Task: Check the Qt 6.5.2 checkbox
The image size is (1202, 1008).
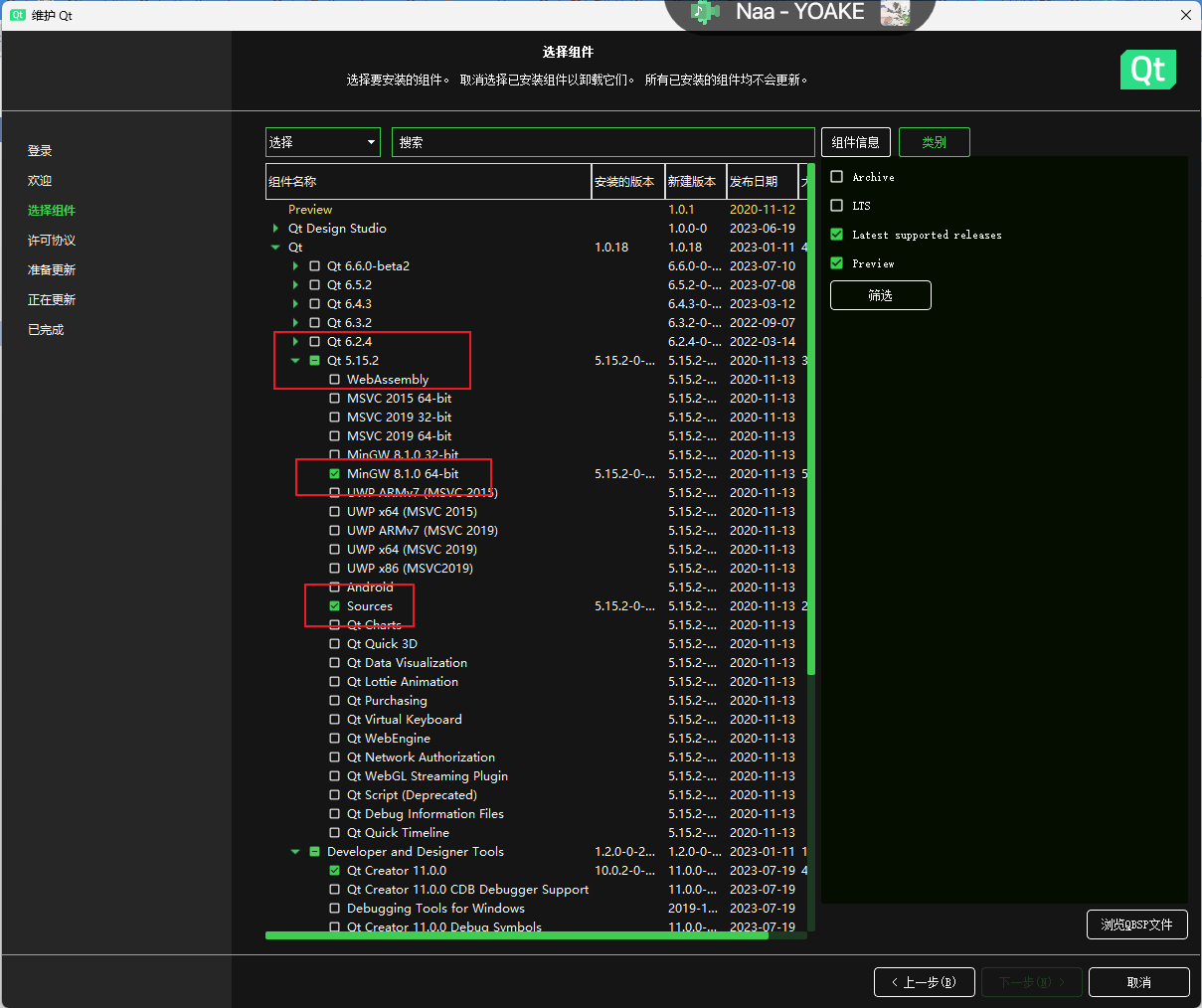Action: pos(315,285)
